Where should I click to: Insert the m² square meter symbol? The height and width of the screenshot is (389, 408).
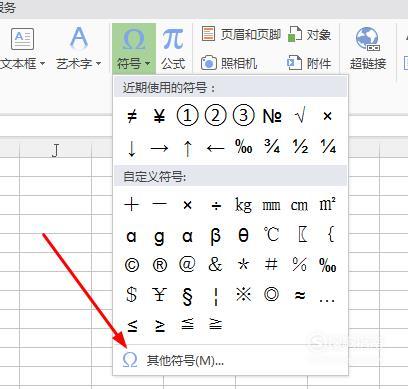(328, 204)
